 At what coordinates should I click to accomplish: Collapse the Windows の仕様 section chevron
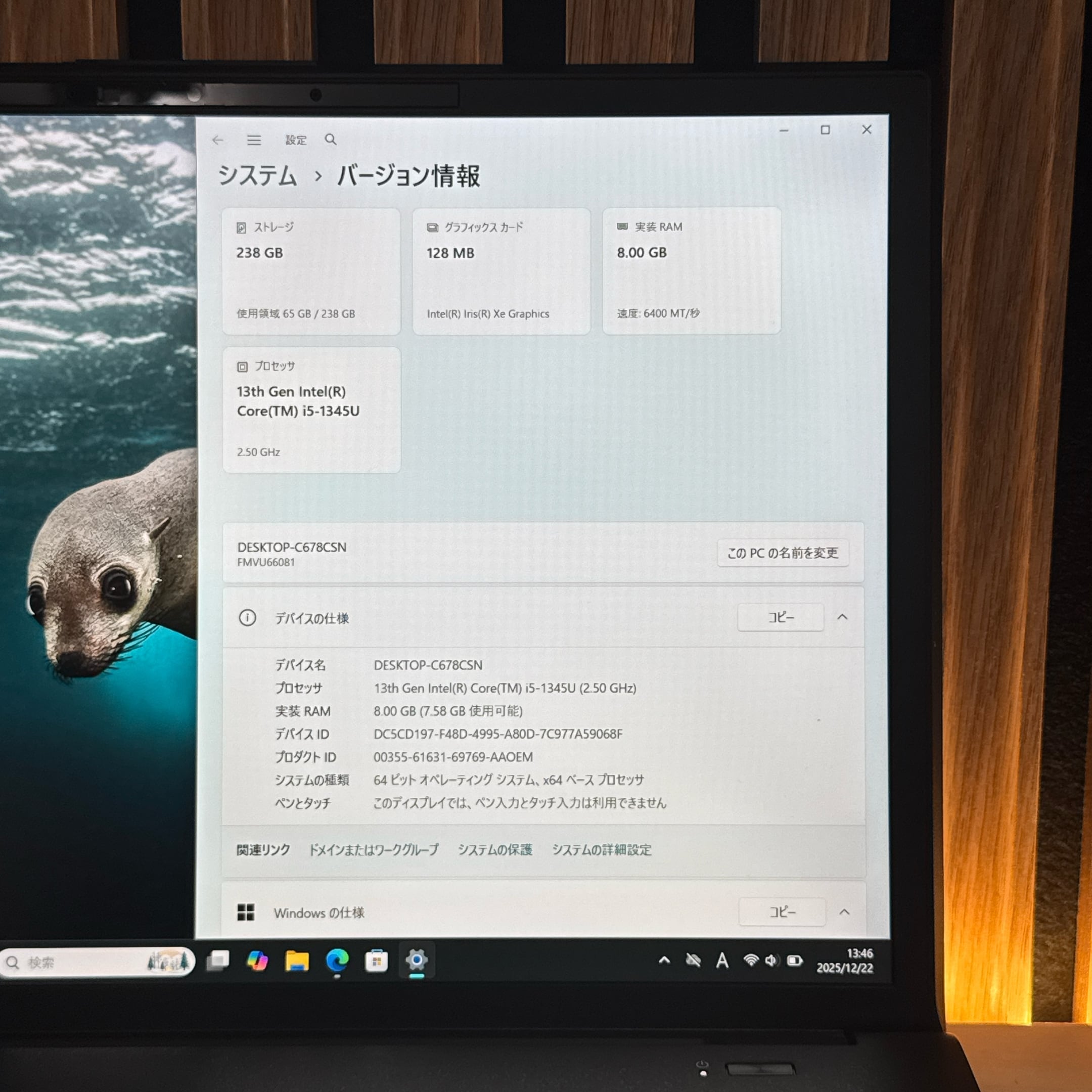click(844, 912)
